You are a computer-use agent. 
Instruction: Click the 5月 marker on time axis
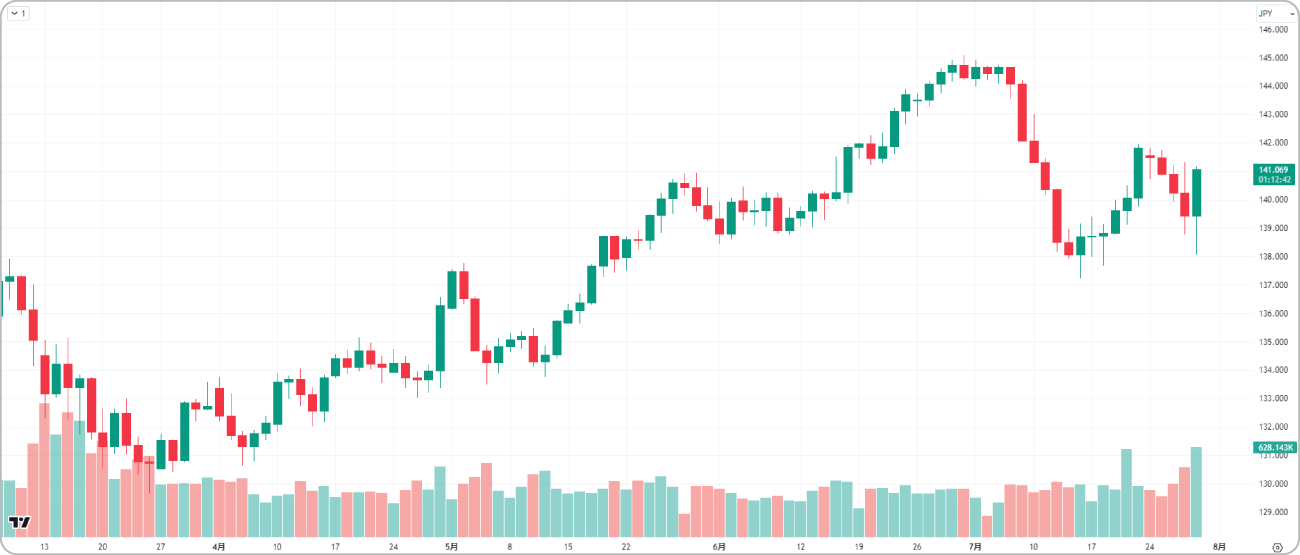pos(451,547)
